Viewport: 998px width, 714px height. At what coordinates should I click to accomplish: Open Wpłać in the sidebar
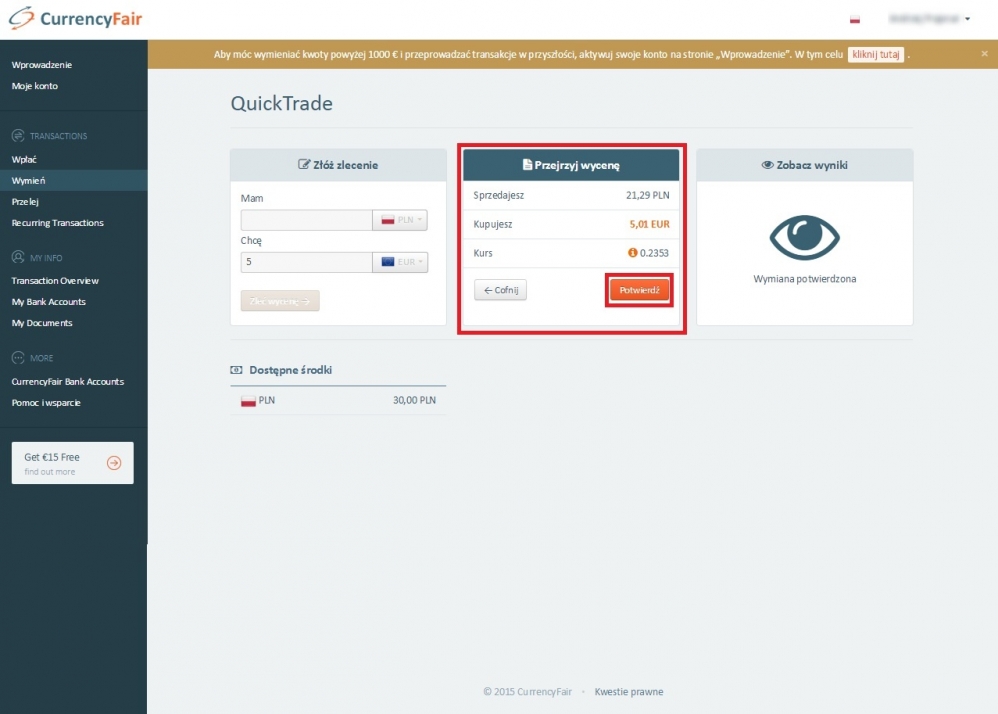tap(24, 159)
